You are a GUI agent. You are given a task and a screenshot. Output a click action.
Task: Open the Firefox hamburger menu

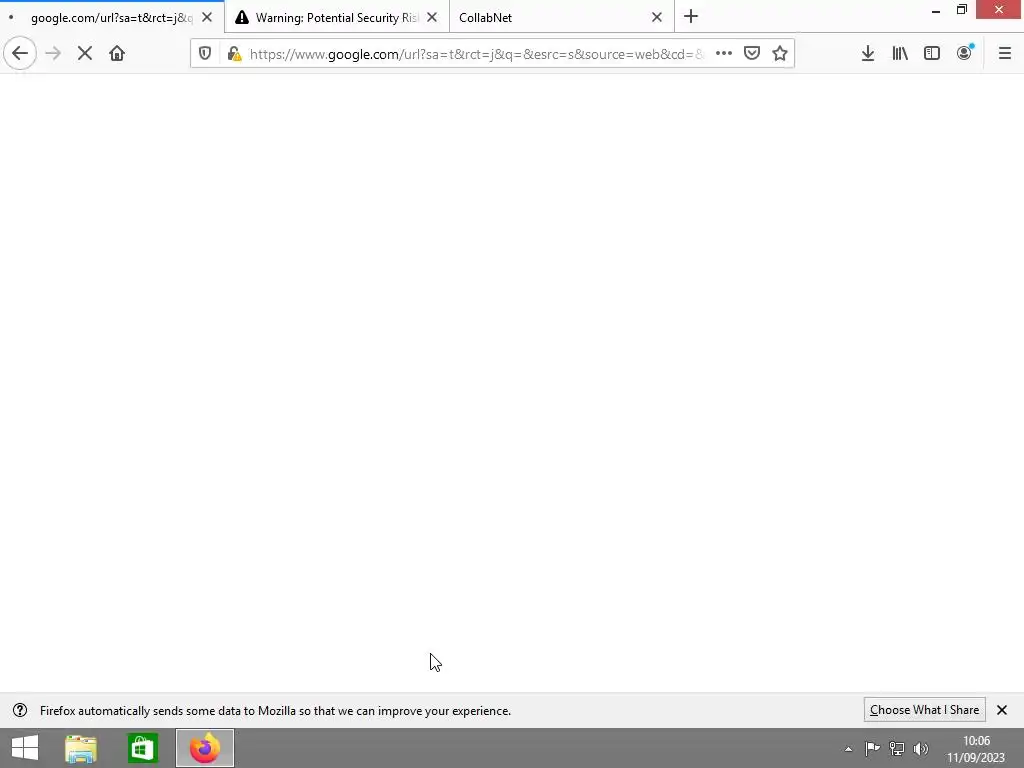(x=1005, y=54)
